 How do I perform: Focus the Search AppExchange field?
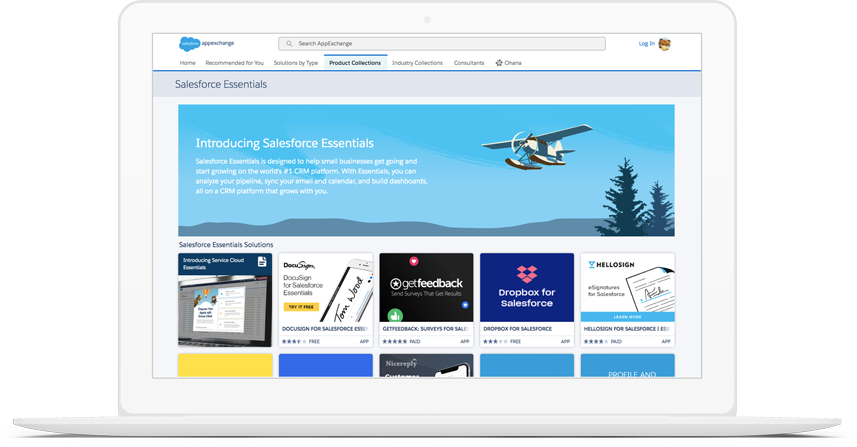pos(442,44)
